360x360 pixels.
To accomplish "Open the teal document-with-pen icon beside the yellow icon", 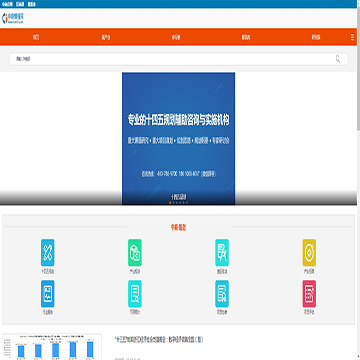I will tap(222, 253).
